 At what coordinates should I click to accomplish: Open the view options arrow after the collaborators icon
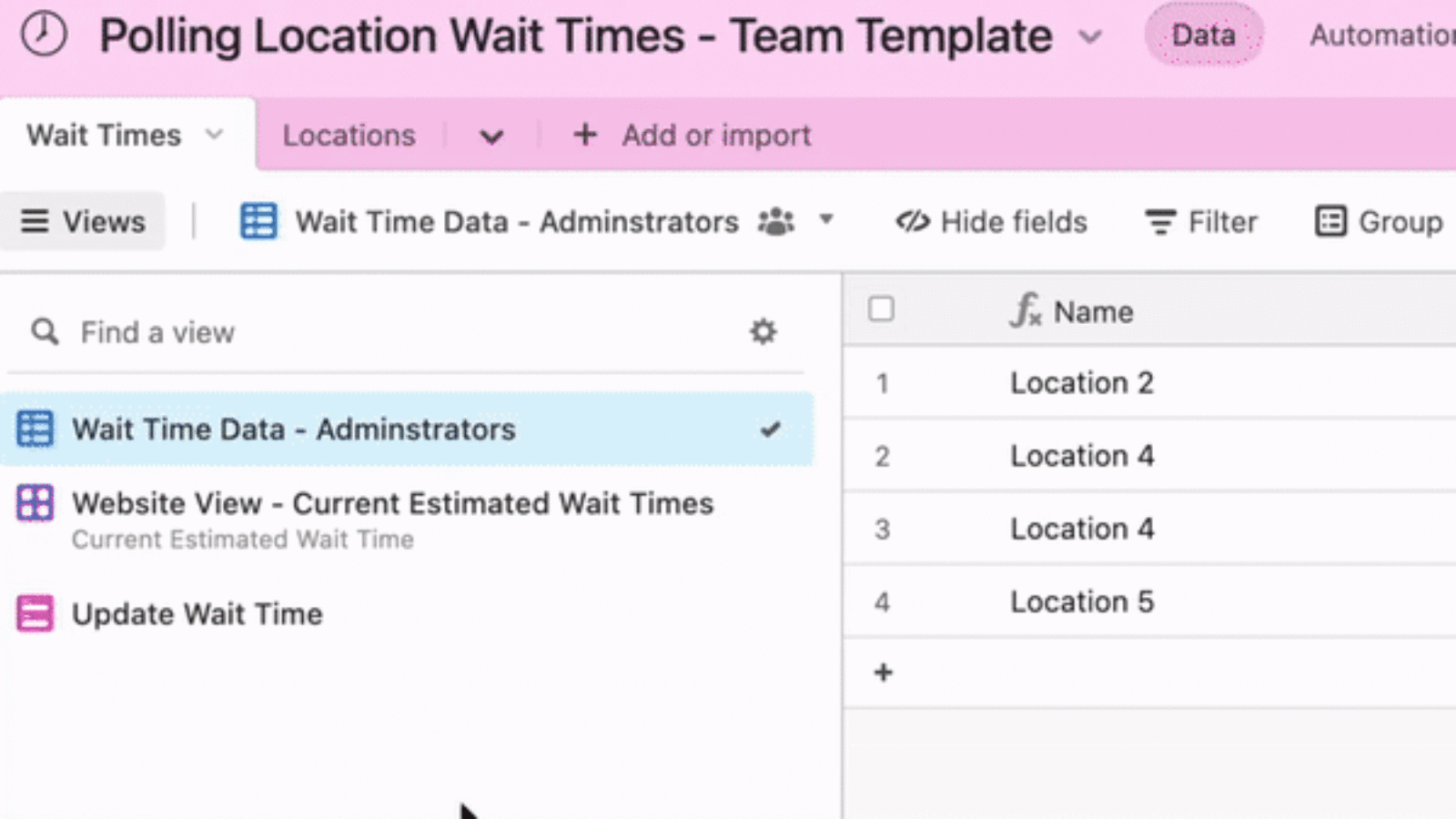pyautogui.click(x=826, y=221)
